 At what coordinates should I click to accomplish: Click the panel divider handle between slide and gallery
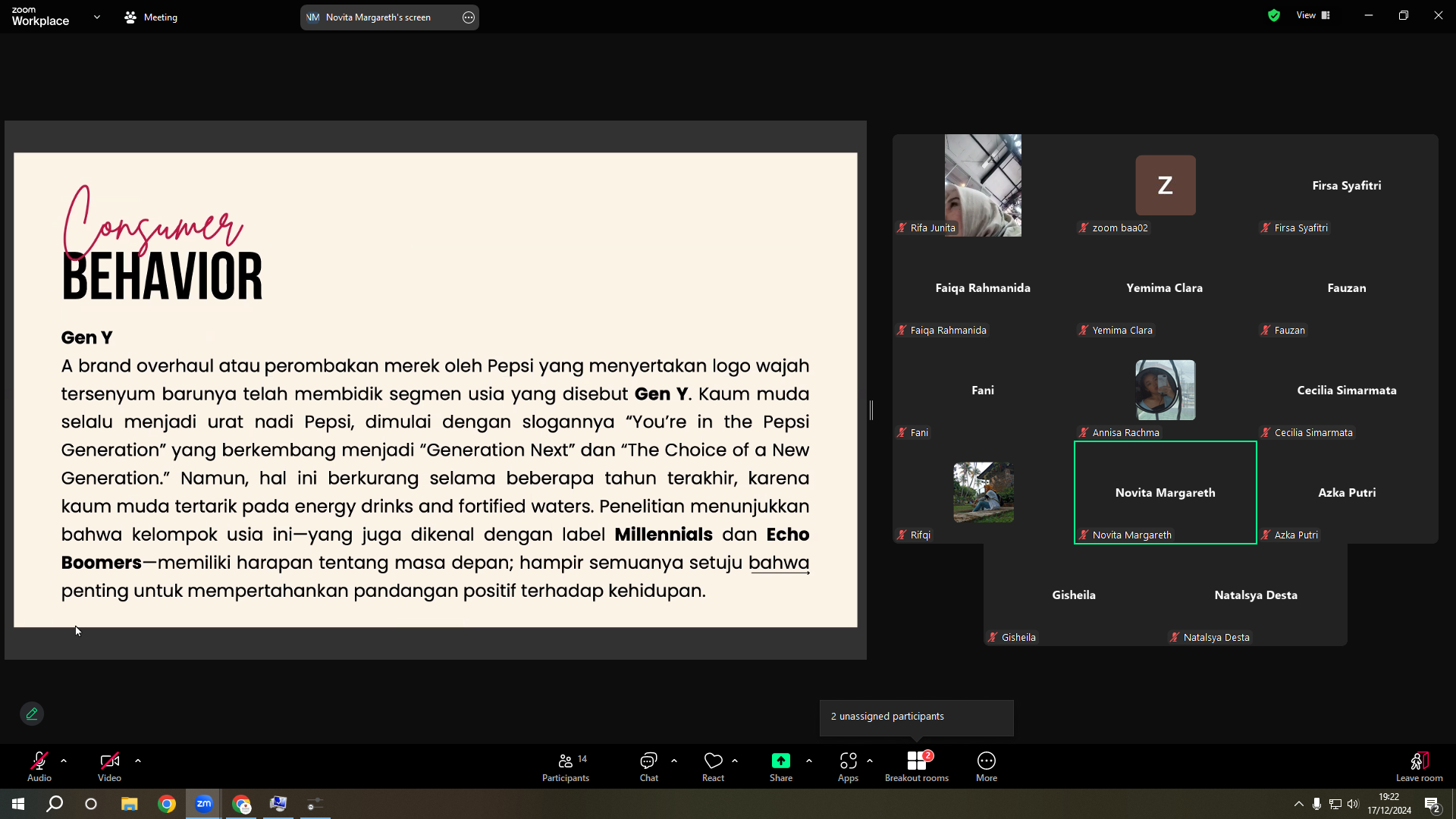pos(871,410)
